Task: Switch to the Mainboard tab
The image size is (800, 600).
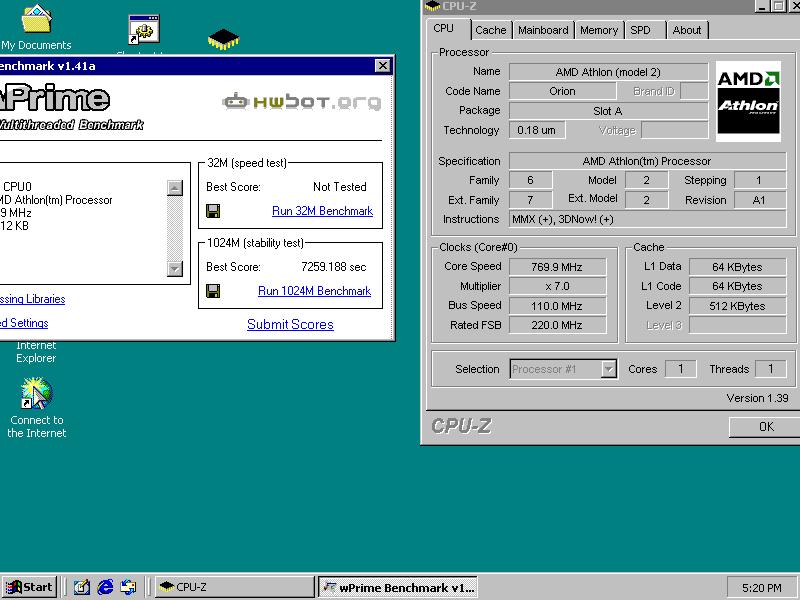Action: [543, 30]
